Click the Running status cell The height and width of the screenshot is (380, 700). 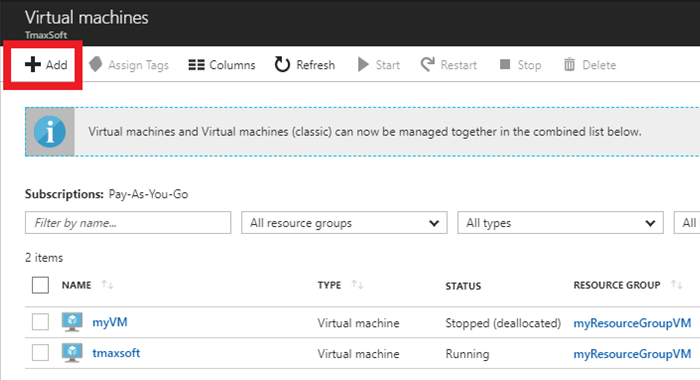467,354
